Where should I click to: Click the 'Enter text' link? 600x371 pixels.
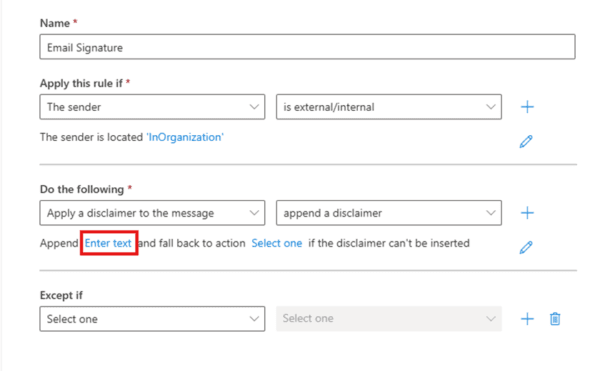108,243
